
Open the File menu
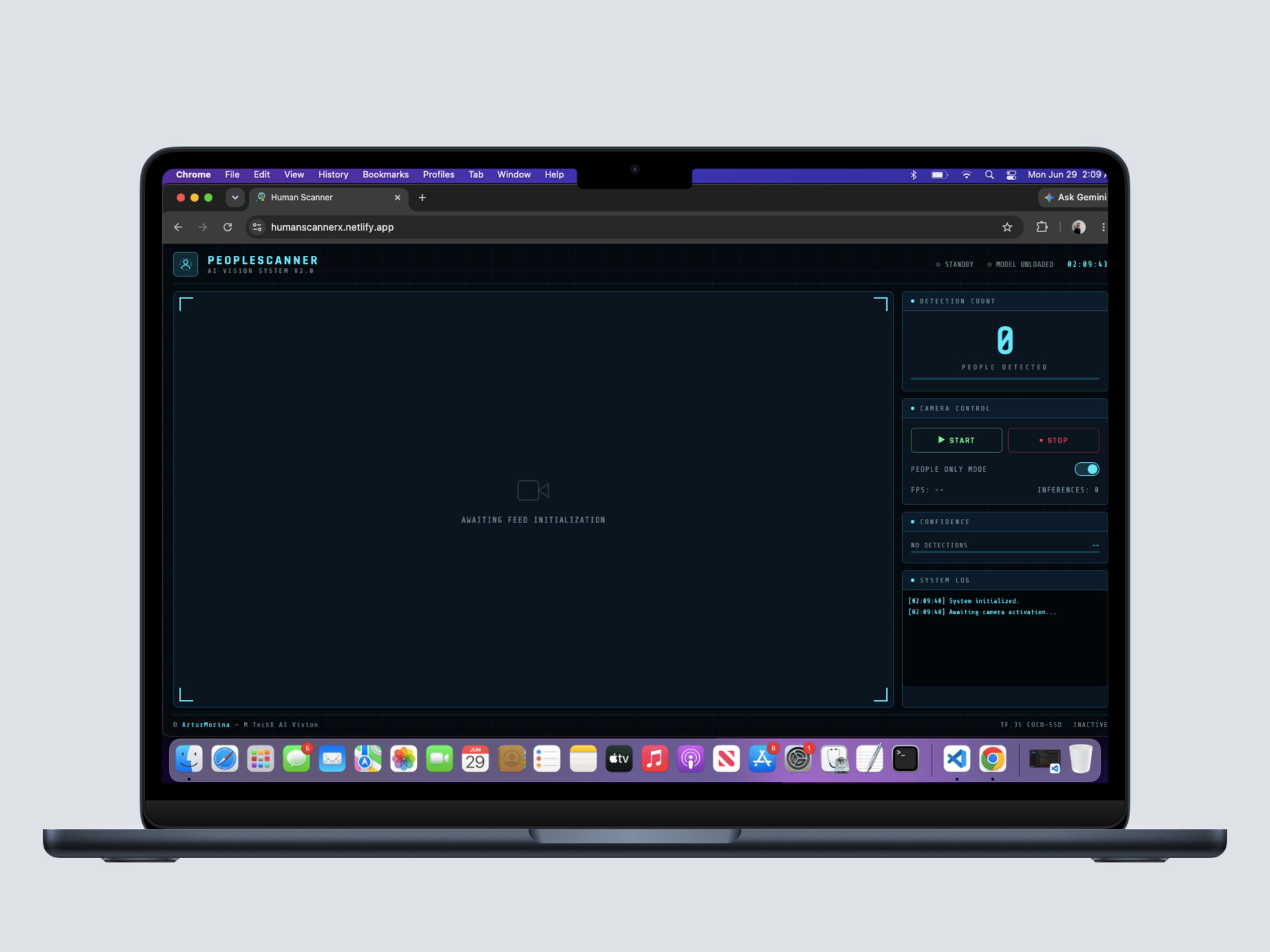pos(232,175)
